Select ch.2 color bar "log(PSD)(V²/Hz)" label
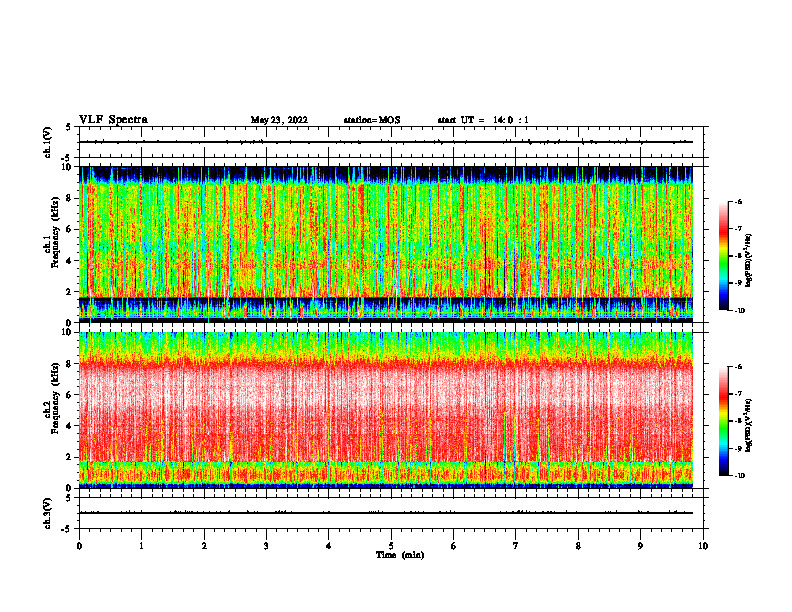Screen dimensions: 792x612 coord(749,426)
